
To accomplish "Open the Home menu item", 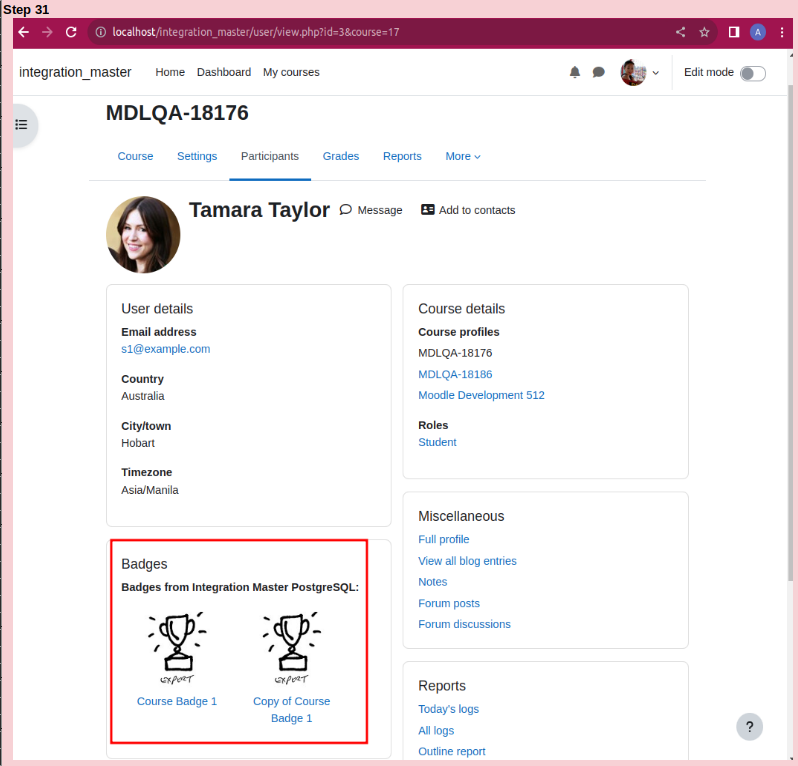I will tap(170, 72).
